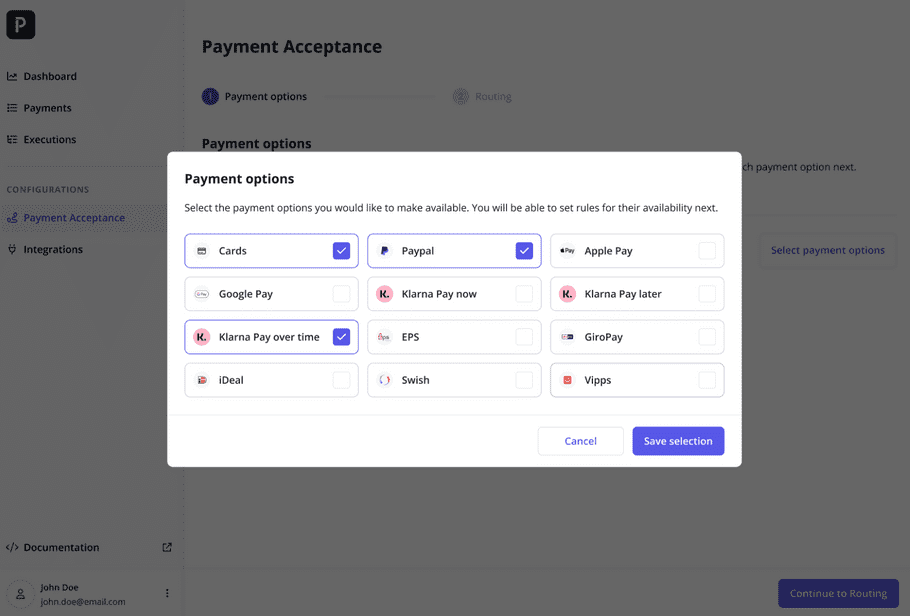Image resolution: width=910 pixels, height=616 pixels.
Task: Click the Apple Pay logo icon
Action: 567,251
